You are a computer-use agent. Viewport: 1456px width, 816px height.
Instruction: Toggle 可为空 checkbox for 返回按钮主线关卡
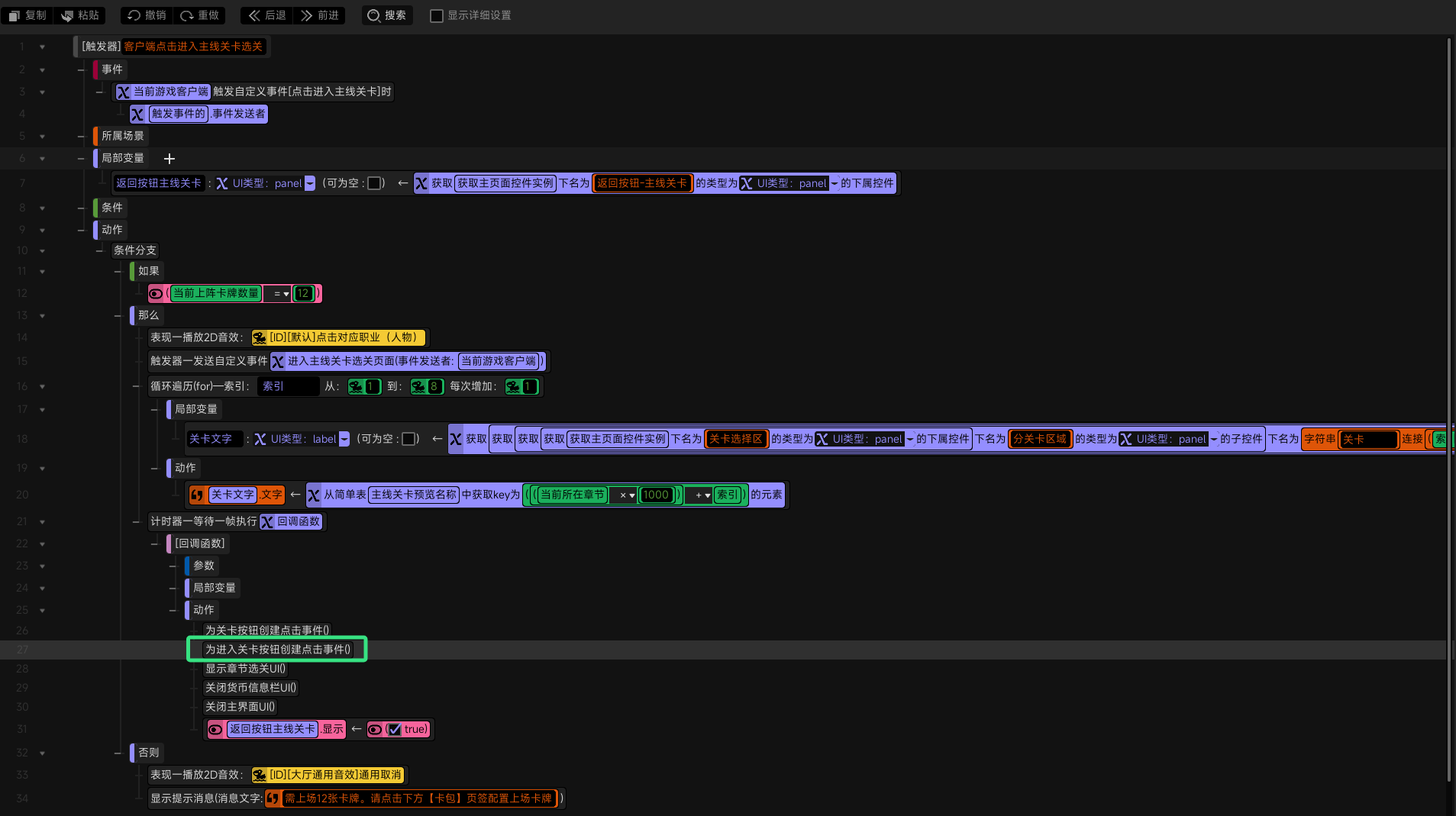point(375,183)
